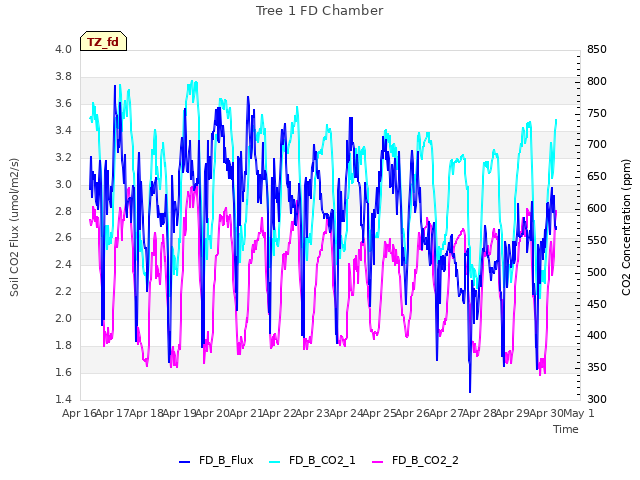Click the Apr 16 date tick label
Image resolution: width=640 pixels, height=480 pixels.
[x=79, y=413]
